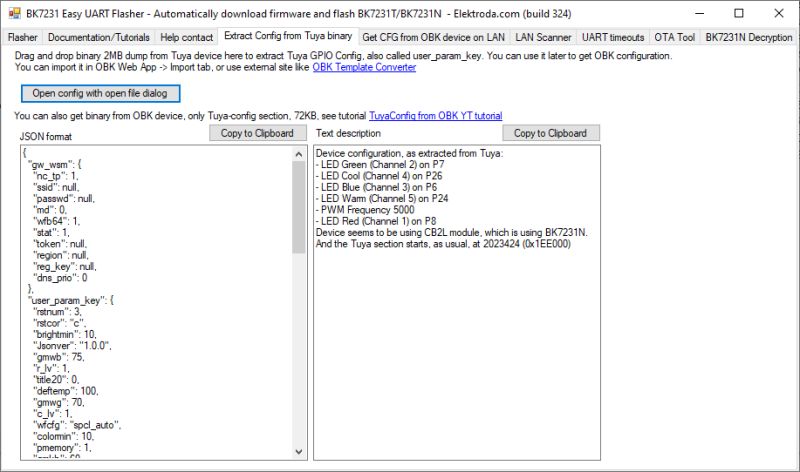Click LED Green (Channel 2) on P7 line
Screen dimensions: 800x472
[x=380, y=165]
